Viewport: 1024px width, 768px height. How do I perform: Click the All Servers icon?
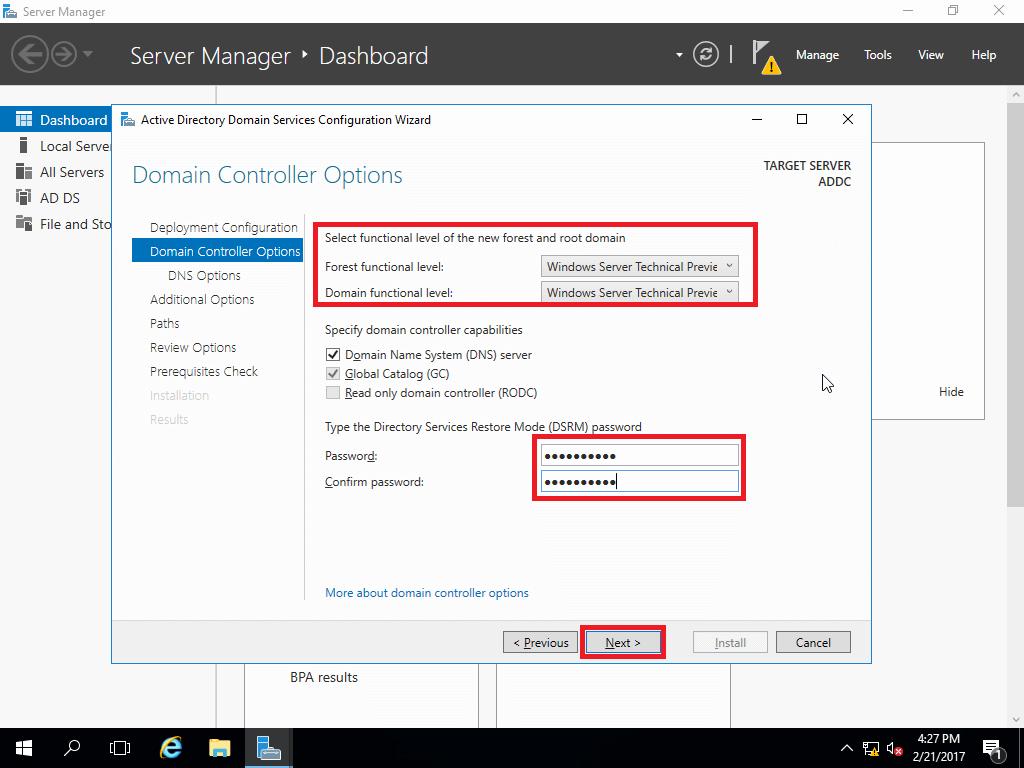coord(24,171)
